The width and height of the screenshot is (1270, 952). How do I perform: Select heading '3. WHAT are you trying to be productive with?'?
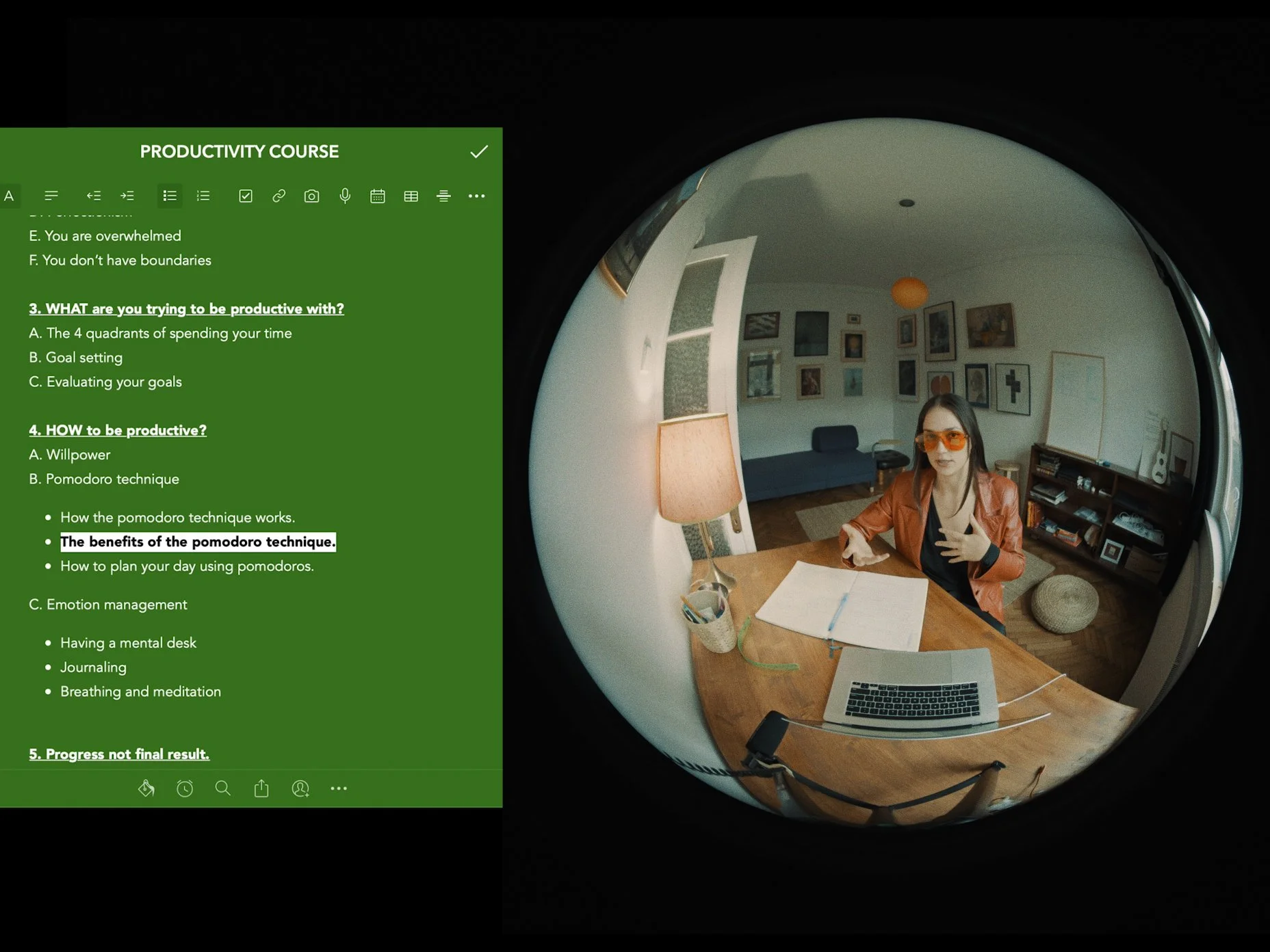tap(186, 309)
